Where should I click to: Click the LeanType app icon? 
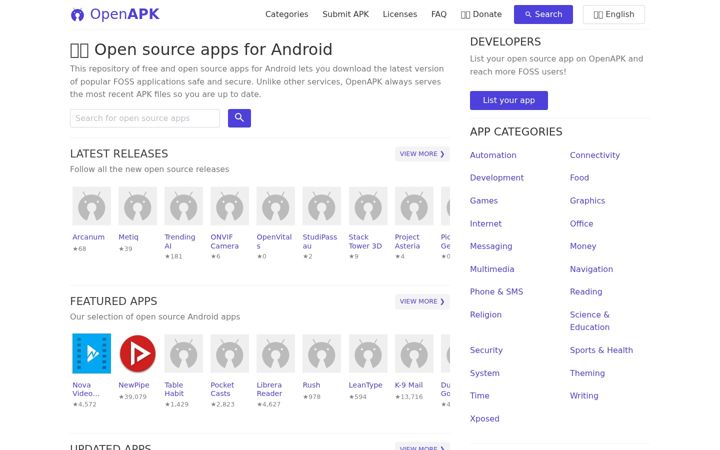[x=368, y=354]
